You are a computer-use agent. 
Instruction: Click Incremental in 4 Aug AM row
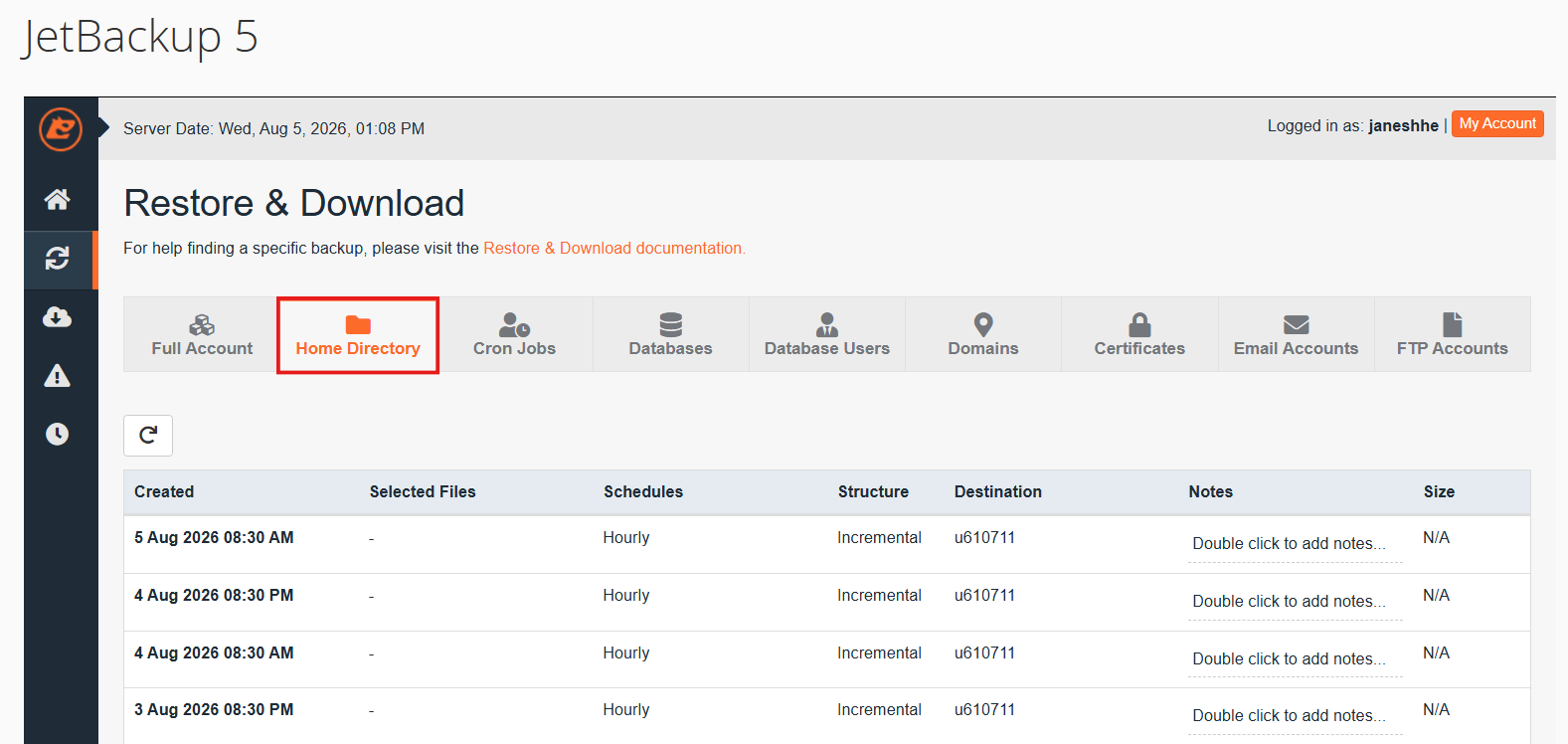click(879, 653)
